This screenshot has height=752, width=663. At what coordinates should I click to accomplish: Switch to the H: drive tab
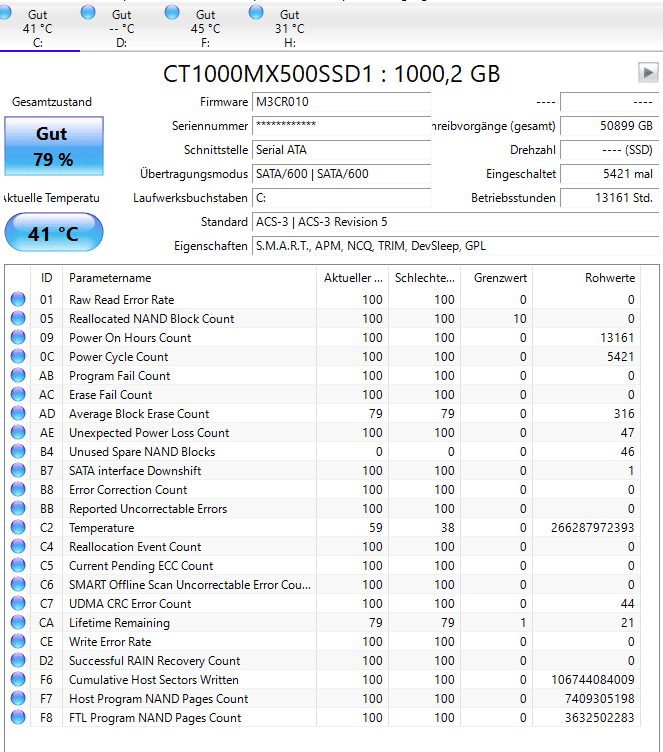coord(289,29)
